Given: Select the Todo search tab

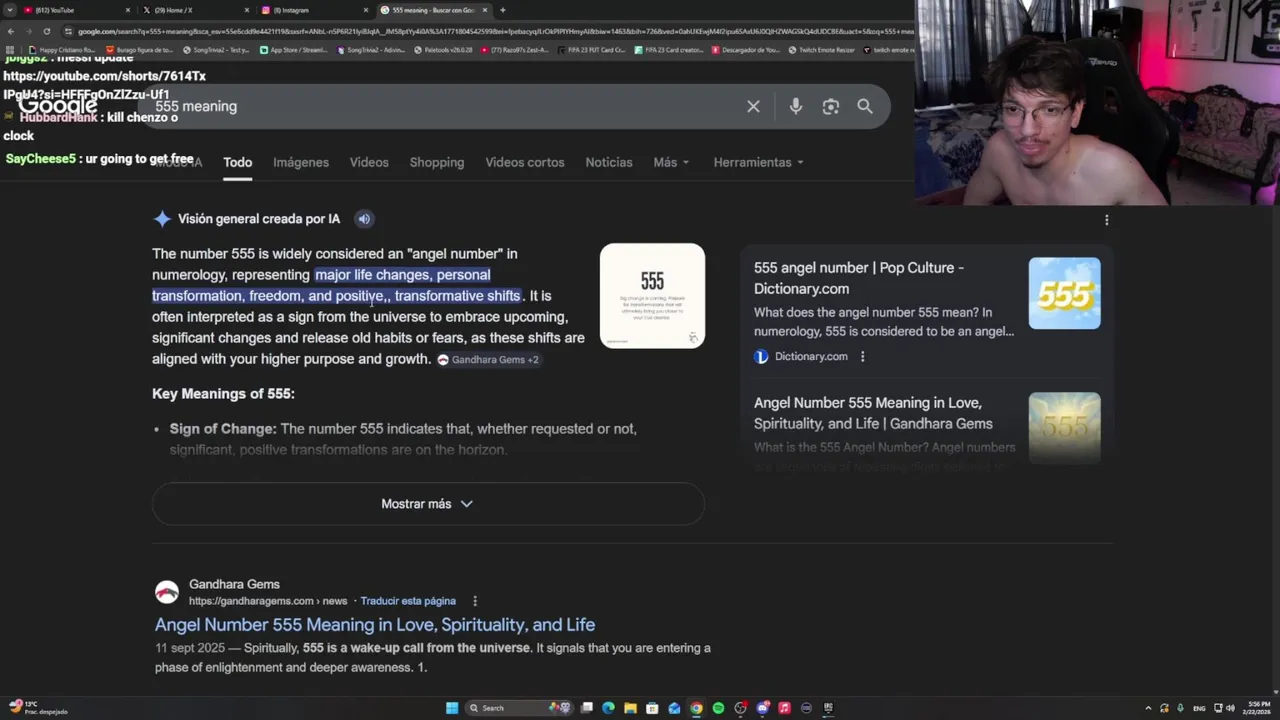Looking at the screenshot, I should (x=237, y=162).
